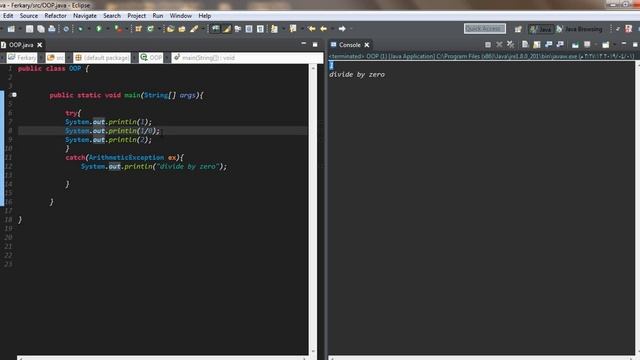Go to Last Edit Location arrow icon
The width and height of the screenshot is (640, 360).
coord(312,29)
